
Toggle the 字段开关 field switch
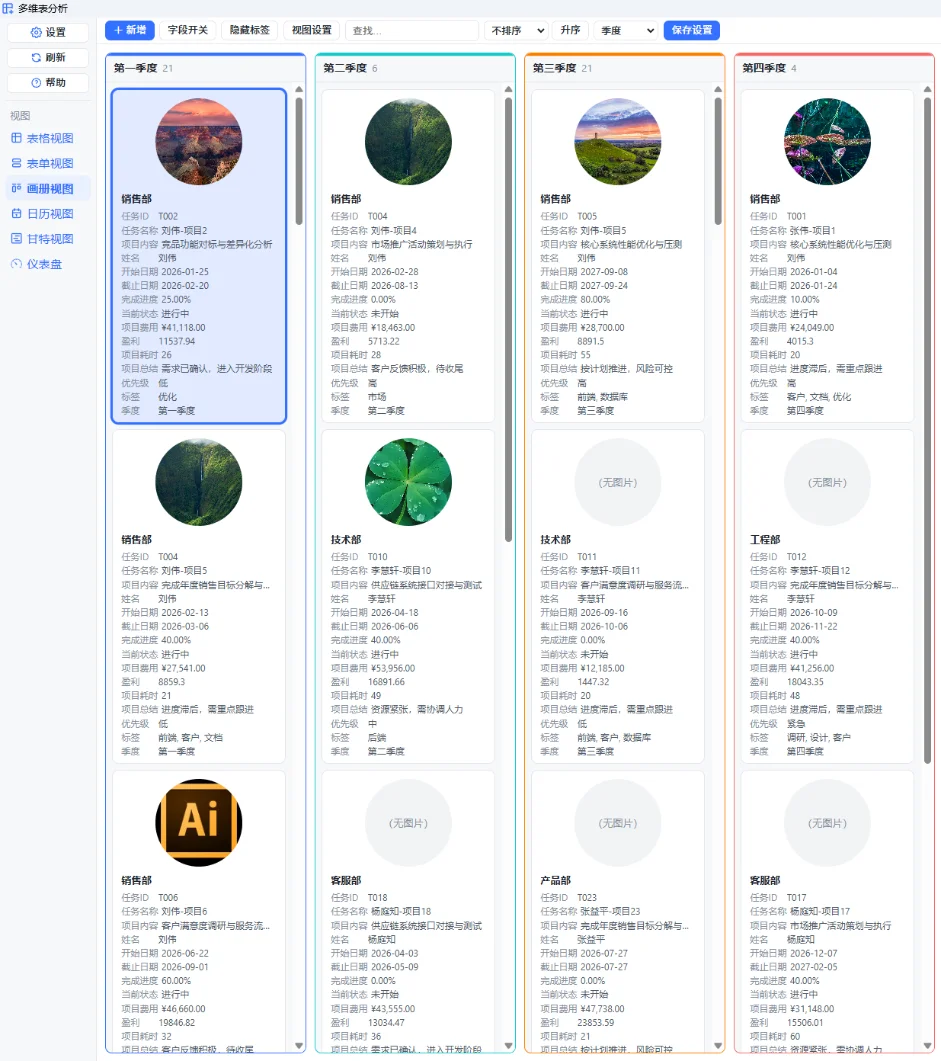pos(187,30)
